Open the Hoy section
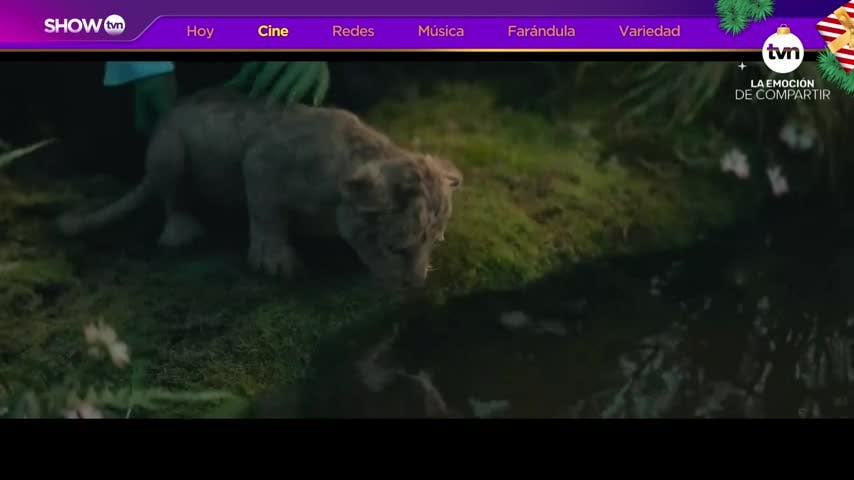The width and height of the screenshot is (854, 480). point(200,31)
